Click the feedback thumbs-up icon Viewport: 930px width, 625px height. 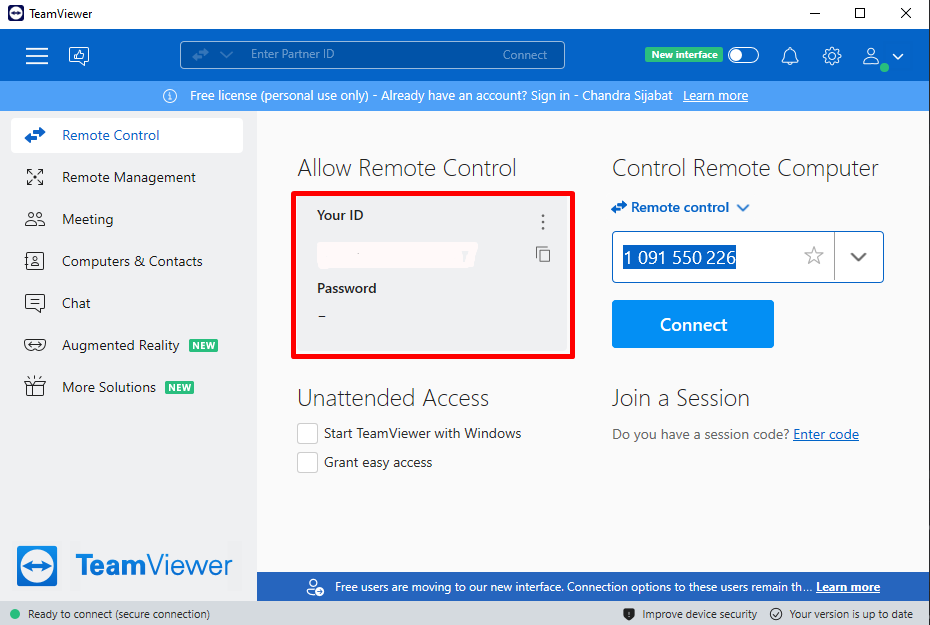(79, 56)
